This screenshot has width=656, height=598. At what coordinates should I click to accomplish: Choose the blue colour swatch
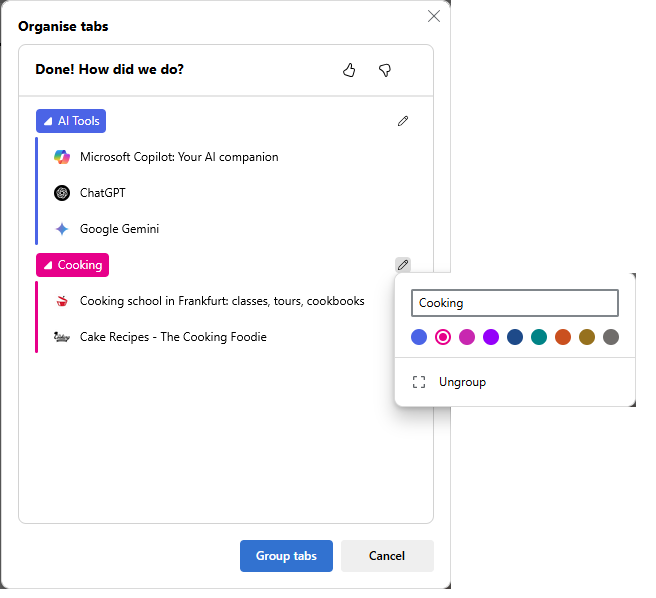419,337
